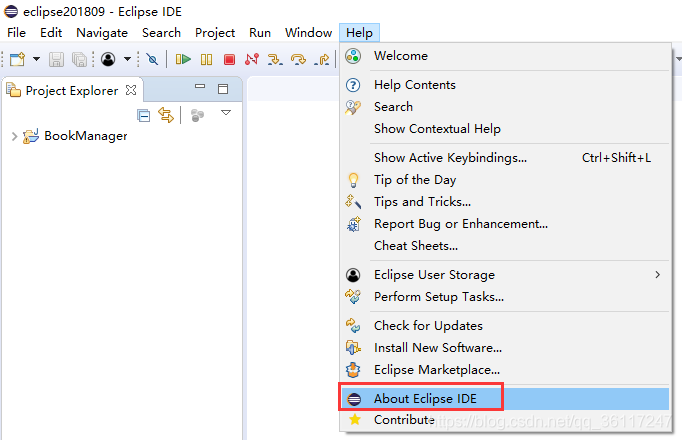Click Collapse All in Project Explorer
The width and height of the screenshot is (682, 440).
(x=143, y=115)
